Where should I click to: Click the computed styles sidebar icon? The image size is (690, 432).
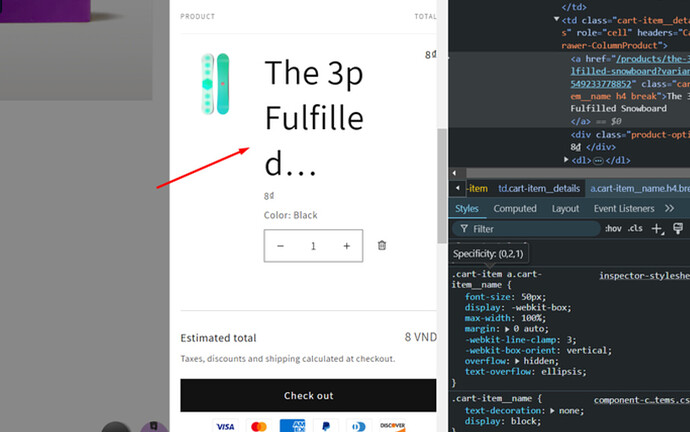pyautogui.click(x=678, y=228)
